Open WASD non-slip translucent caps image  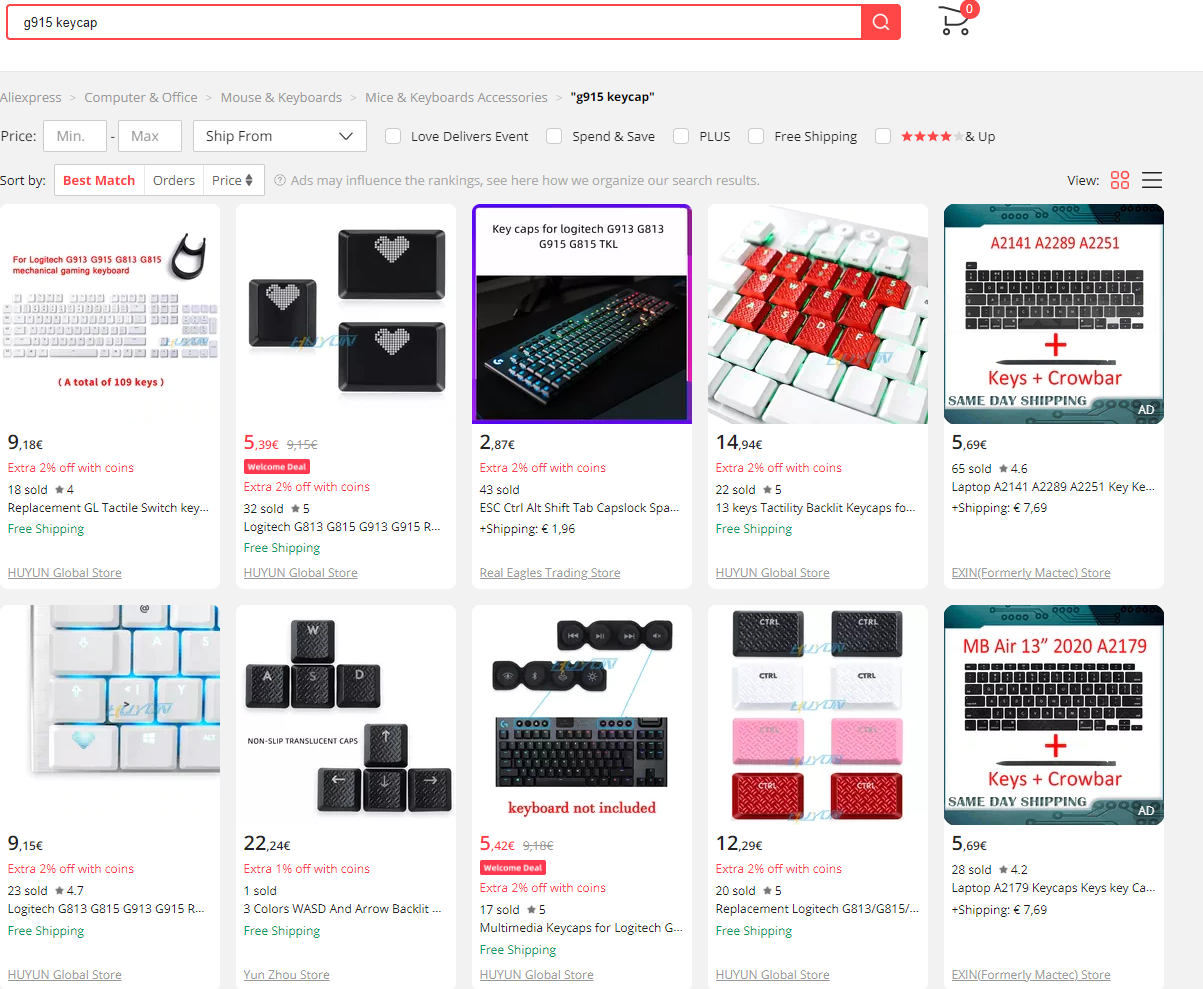[346, 715]
